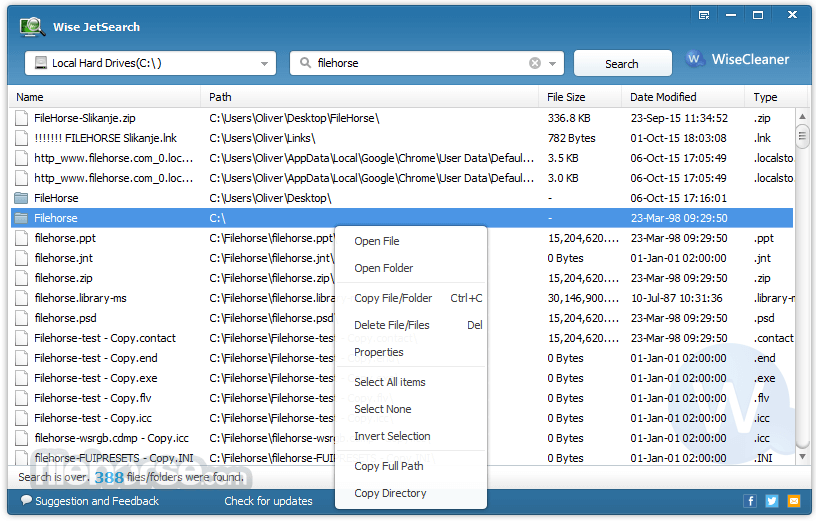Choose Copy Directory menu entry
816x521 pixels.
point(411,493)
